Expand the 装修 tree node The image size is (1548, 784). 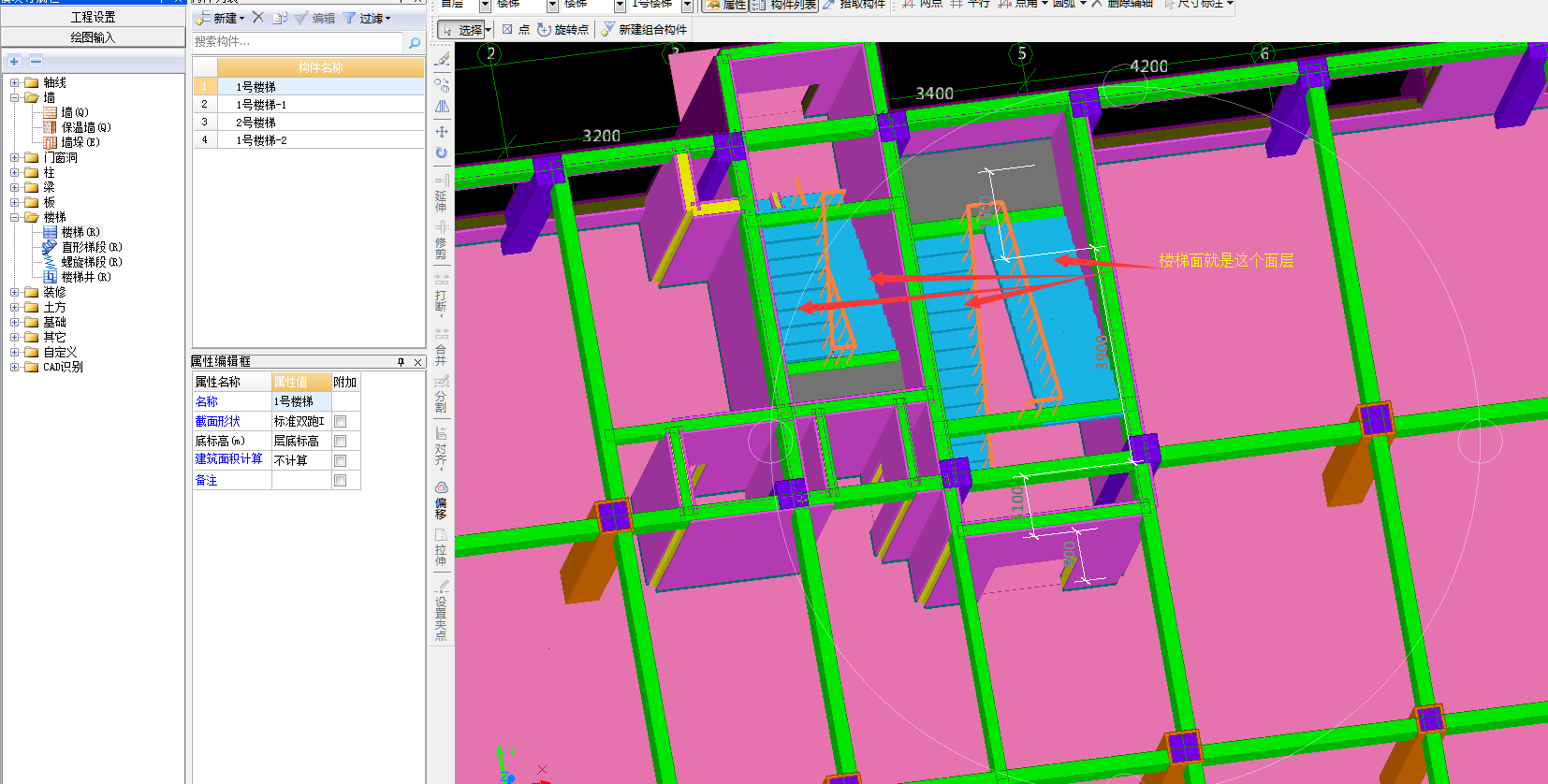[x=15, y=292]
